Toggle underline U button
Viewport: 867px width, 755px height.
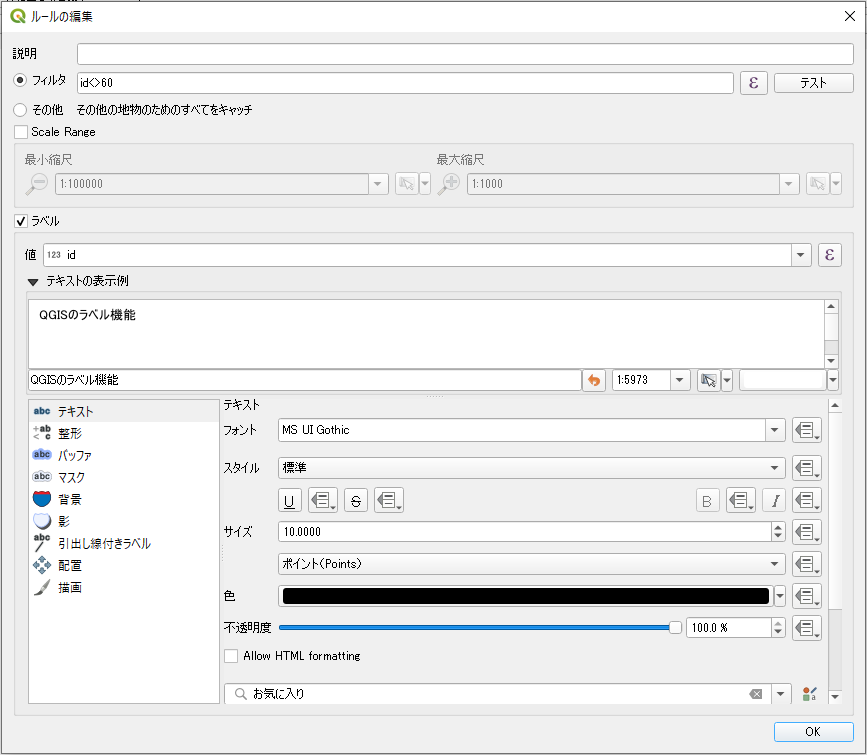[289, 501]
